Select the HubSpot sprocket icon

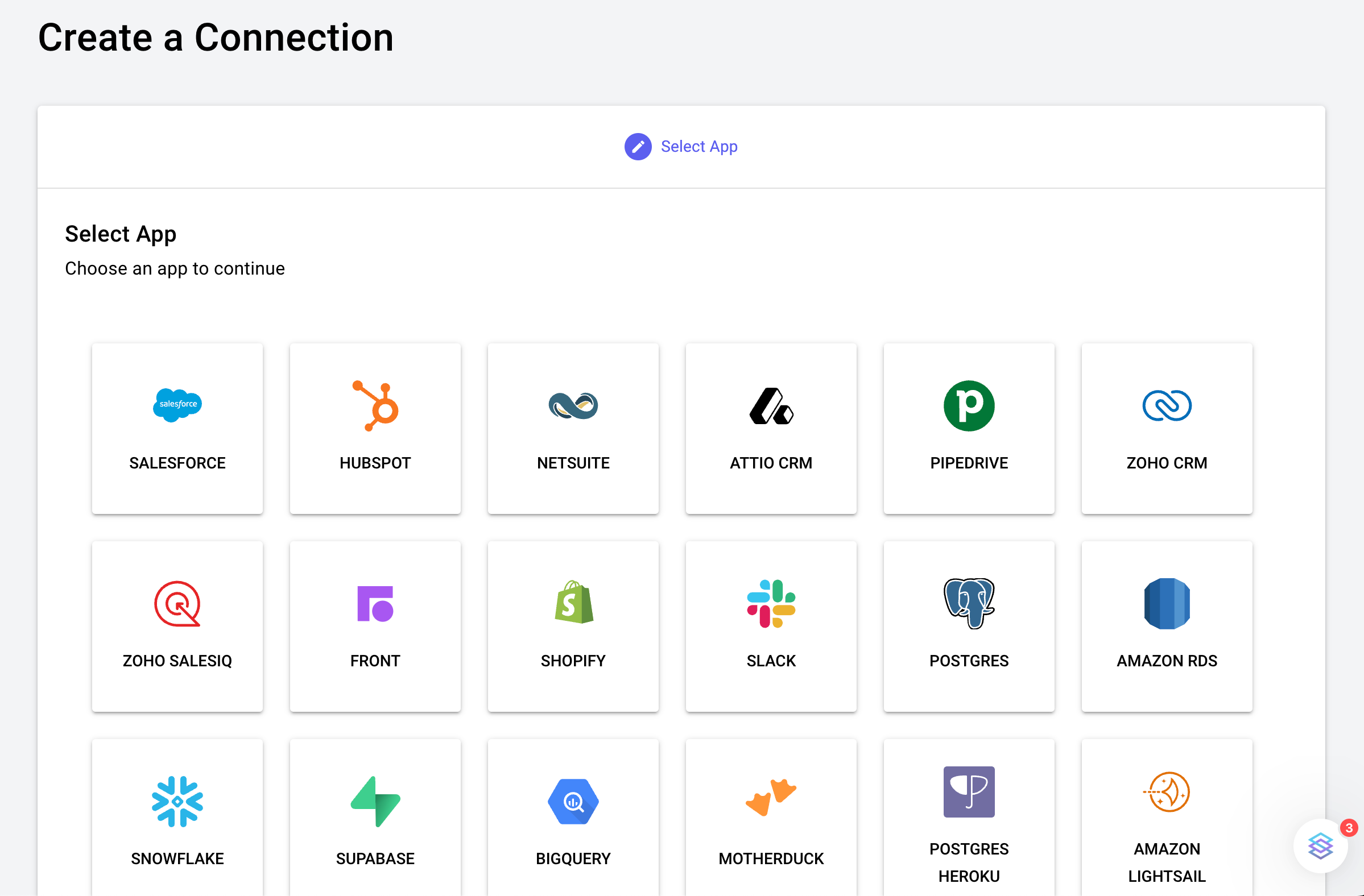click(x=375, y=405)
